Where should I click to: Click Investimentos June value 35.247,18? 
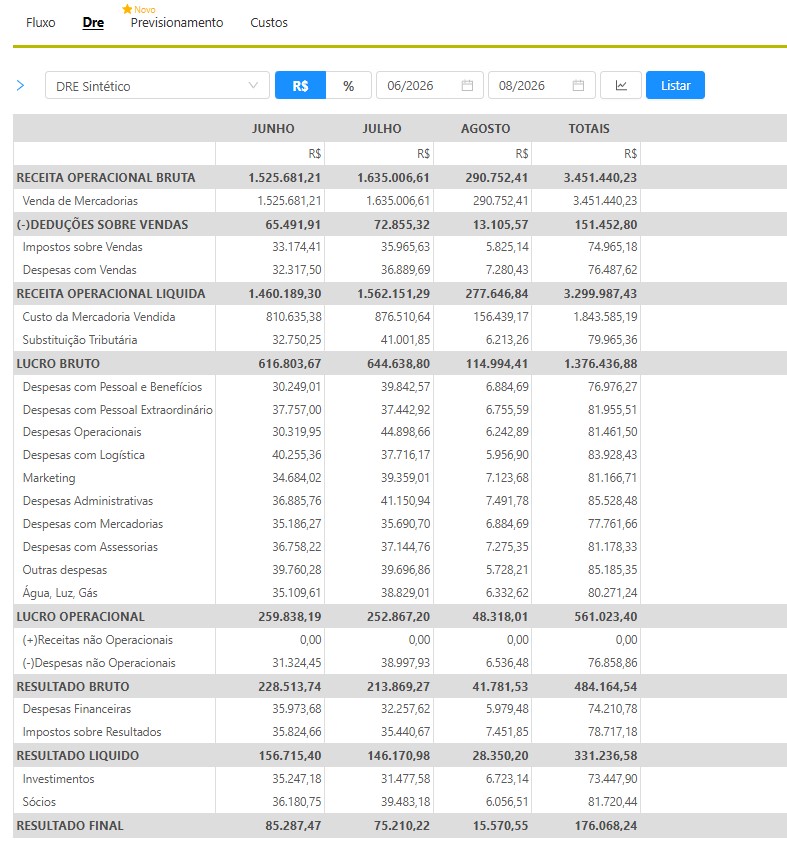tap(297, 779)
